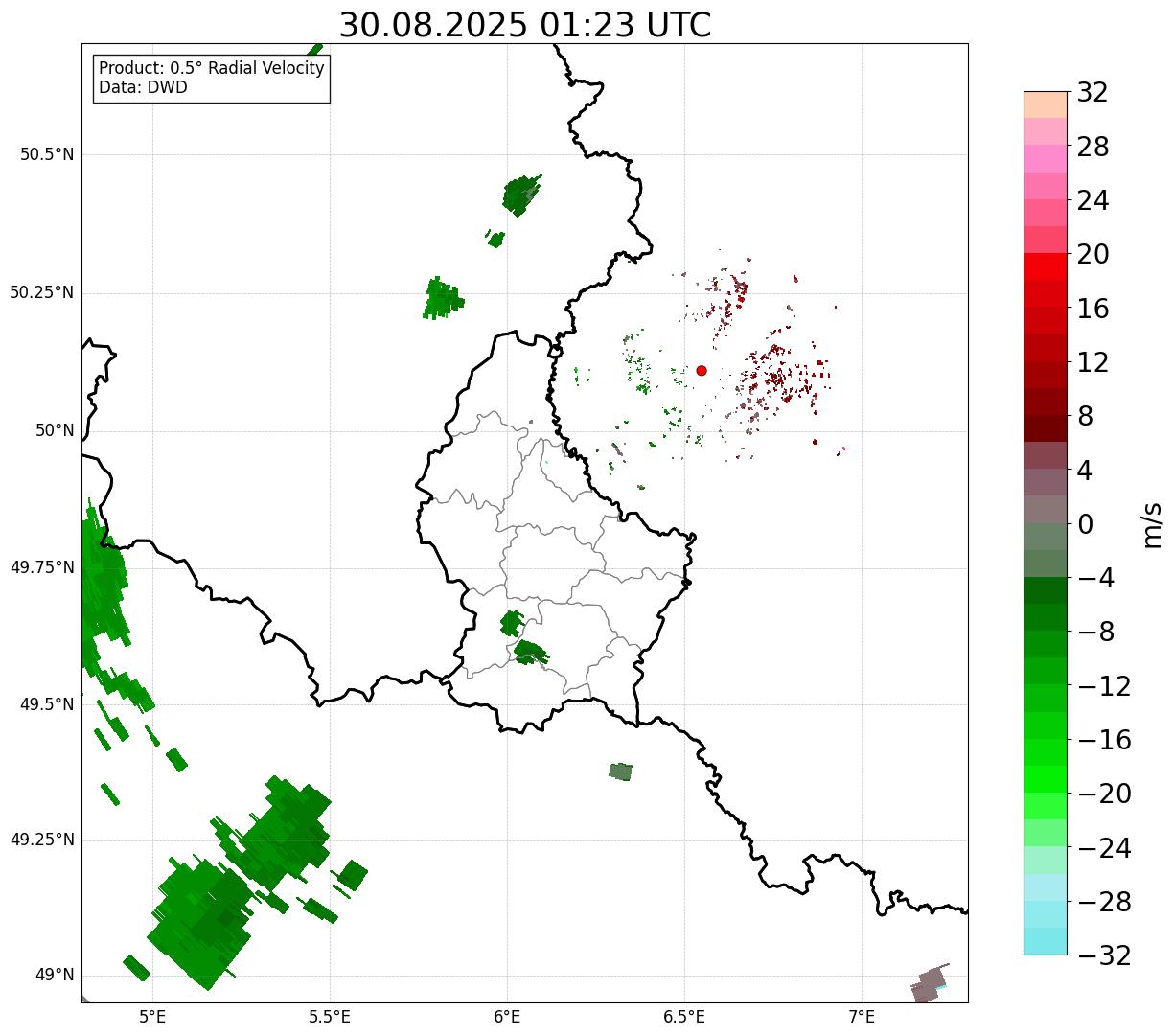Click the 5°E longitude label

[152, 1017]
